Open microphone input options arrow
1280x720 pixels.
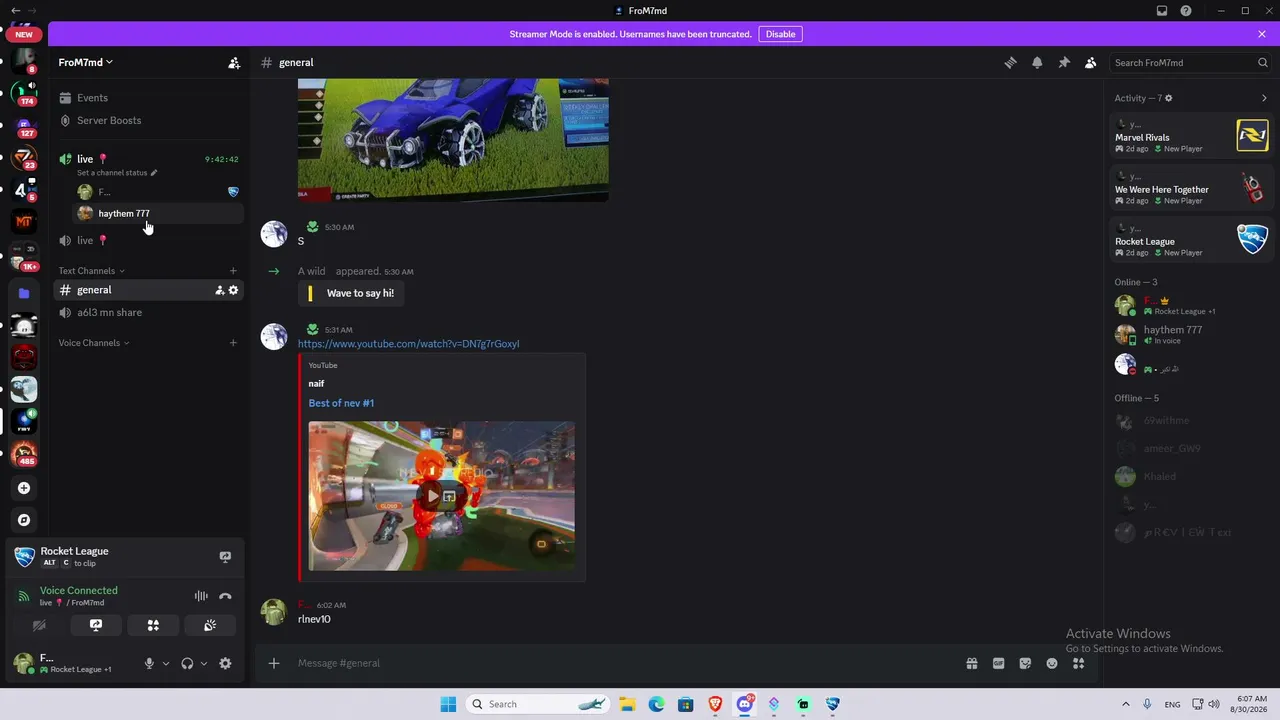coord(166,663)
